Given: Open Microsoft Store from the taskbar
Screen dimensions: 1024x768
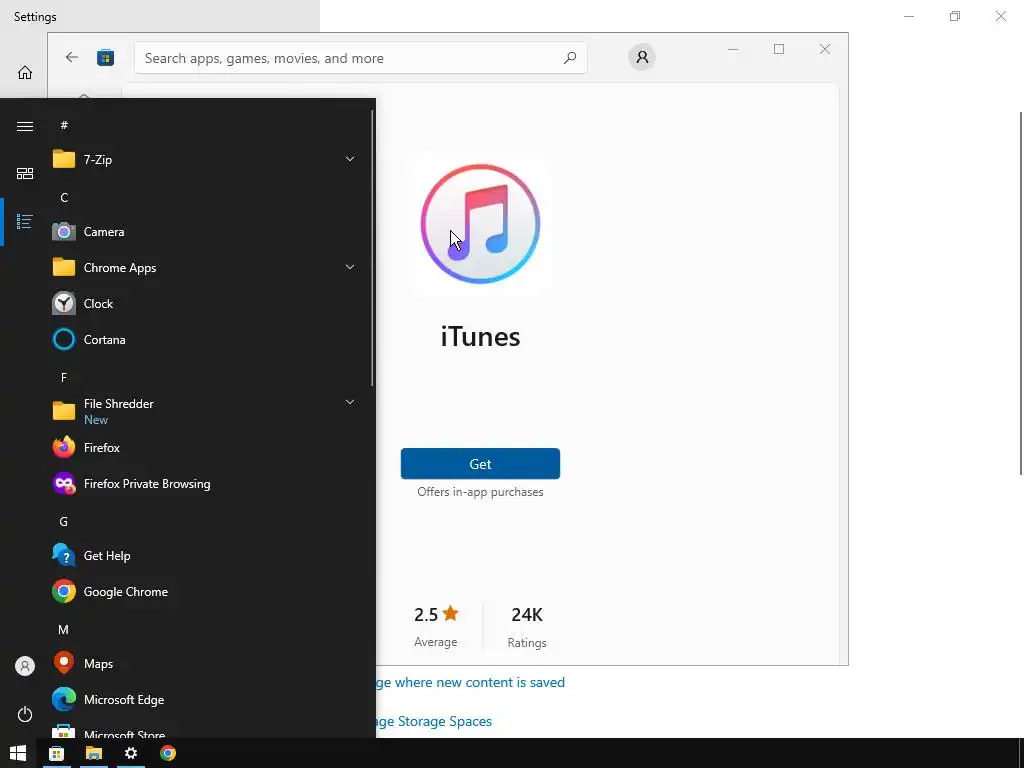Looking at the screenshot, I should (57, 753).
